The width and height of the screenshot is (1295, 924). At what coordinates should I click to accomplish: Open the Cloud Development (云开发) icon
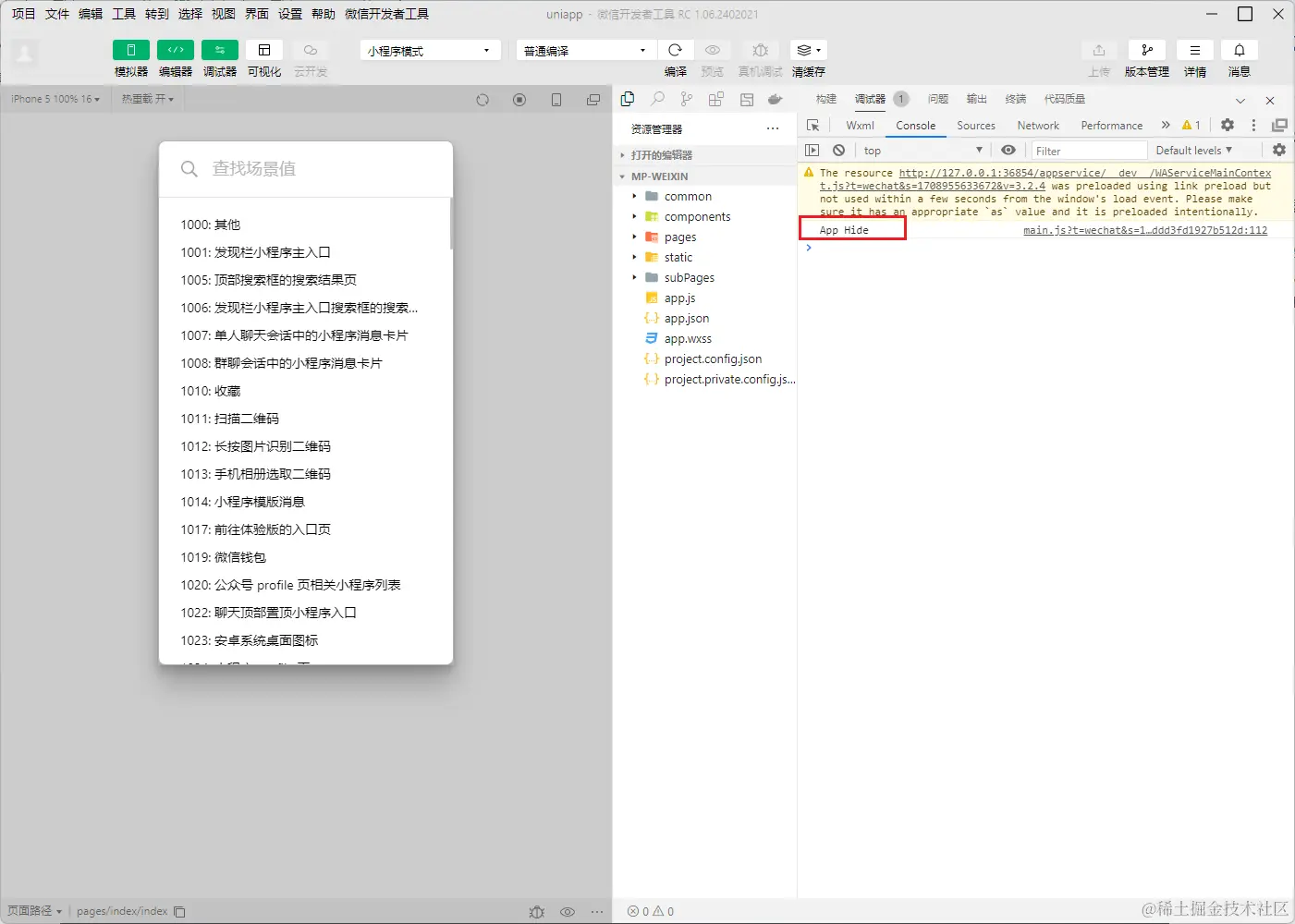311,50
